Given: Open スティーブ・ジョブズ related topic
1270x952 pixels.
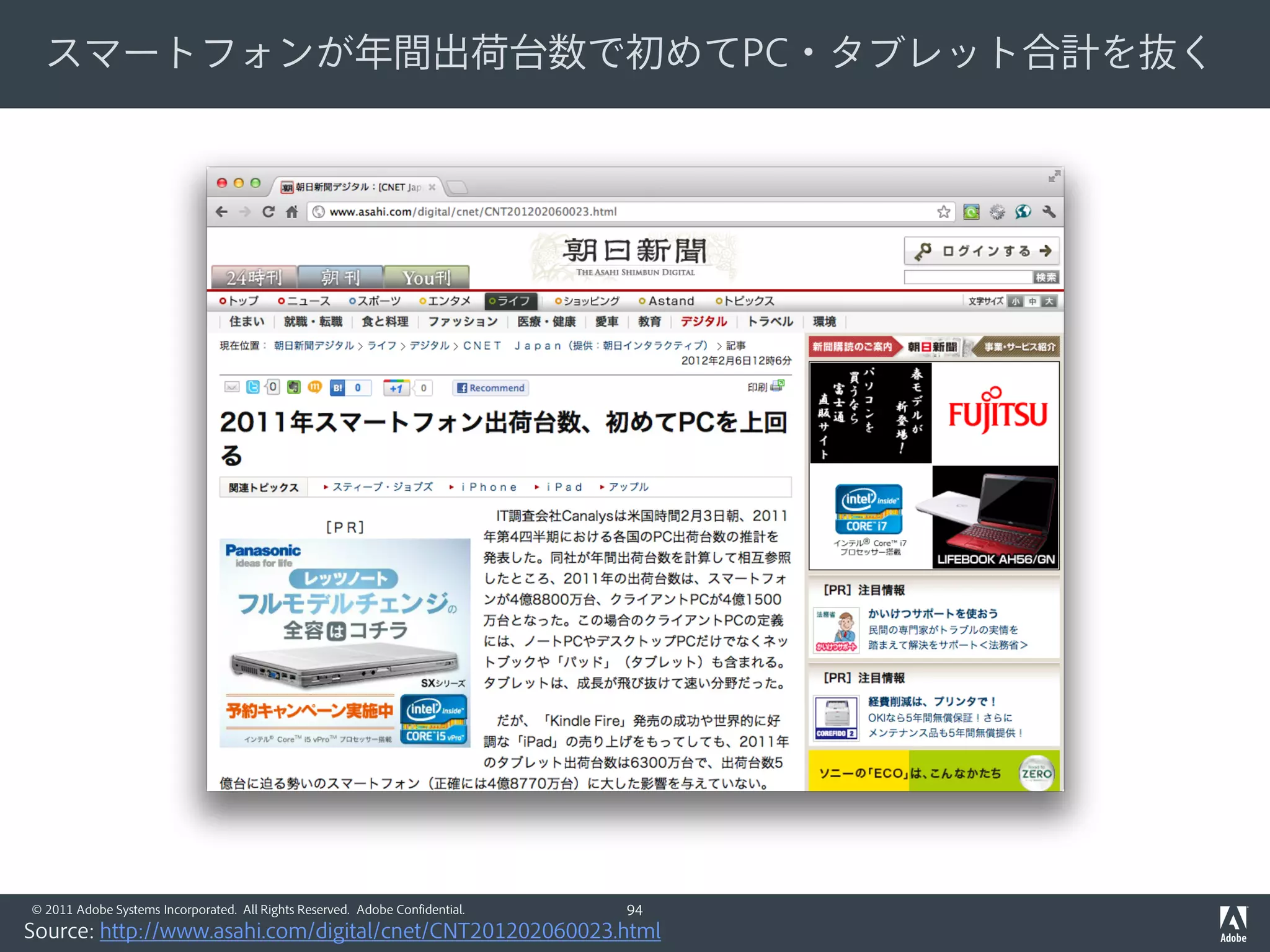Looking at the screenshot, I should point(383,487).
